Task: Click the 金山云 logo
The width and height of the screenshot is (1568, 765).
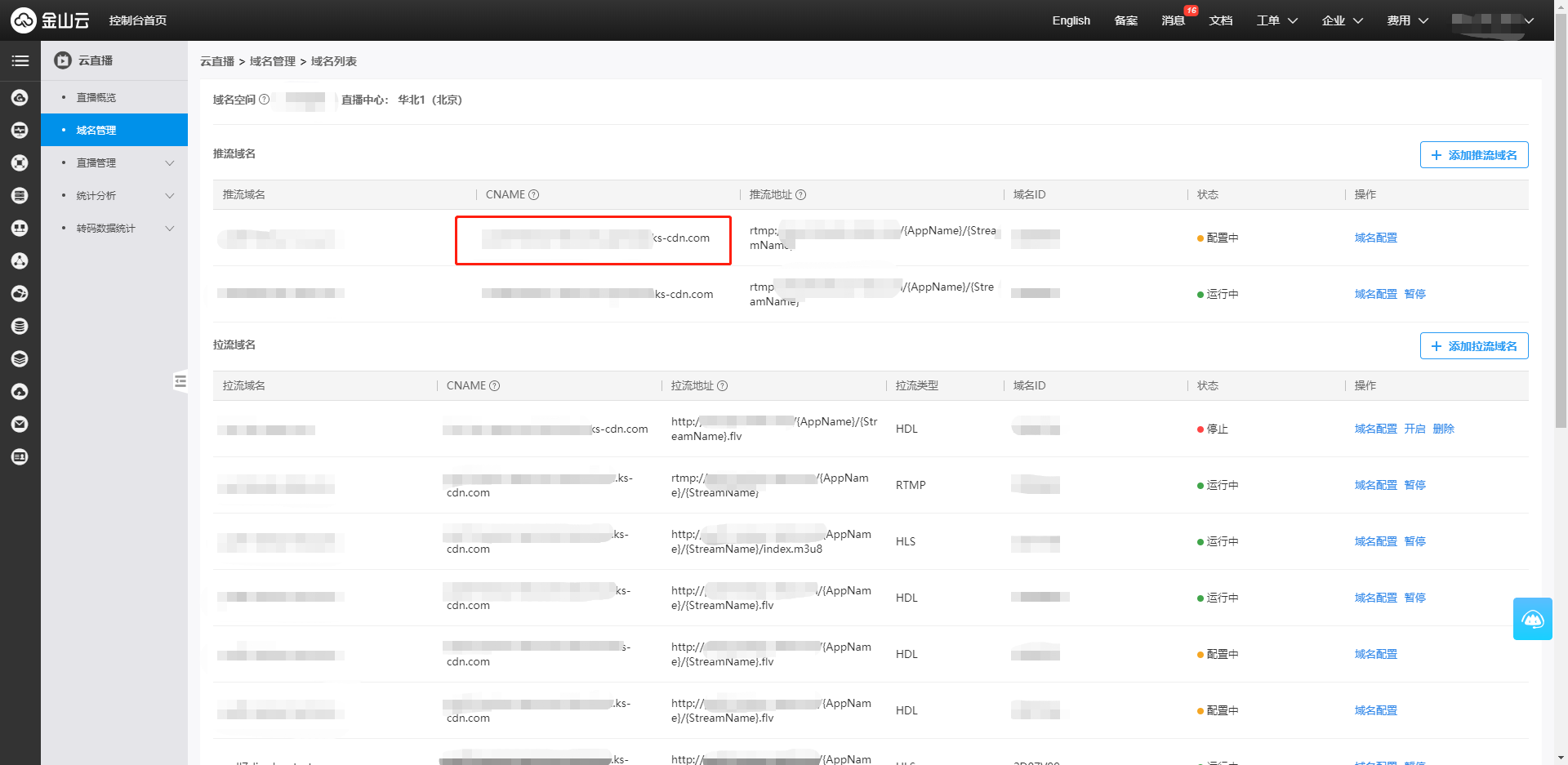Action: tap(51, 20)
